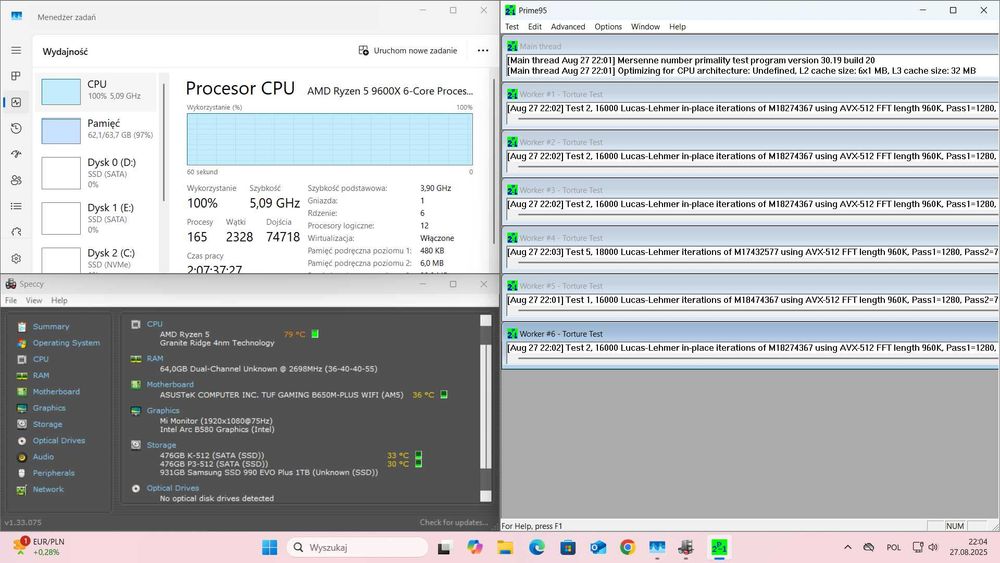Select Operating System in Speccy sidebar
This screenshot has width=1000, height=563.
(66, 343)
